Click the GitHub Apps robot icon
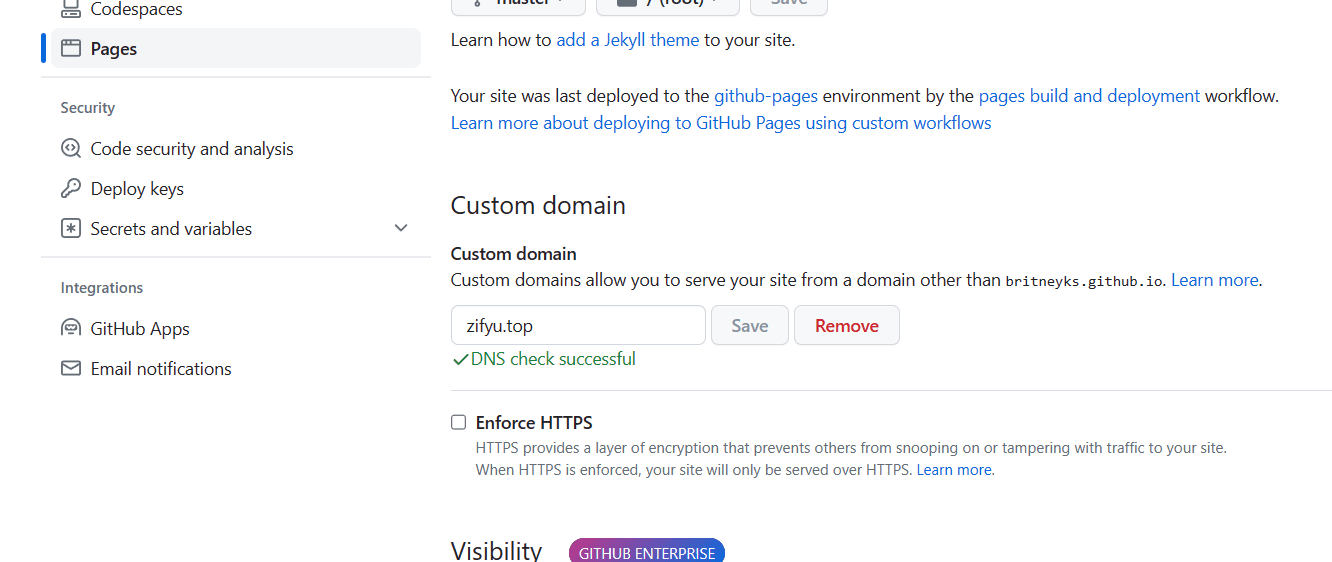The height and width of the screenshot is (562, 1332). 71,329
